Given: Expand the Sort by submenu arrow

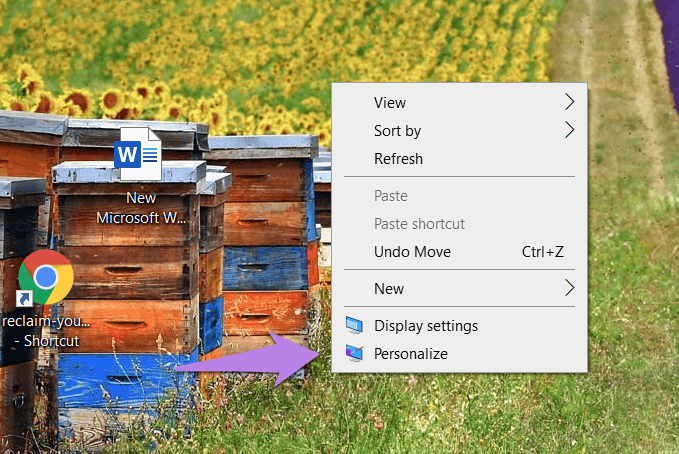Looking at the screenshot, I should tap(569, 130).
